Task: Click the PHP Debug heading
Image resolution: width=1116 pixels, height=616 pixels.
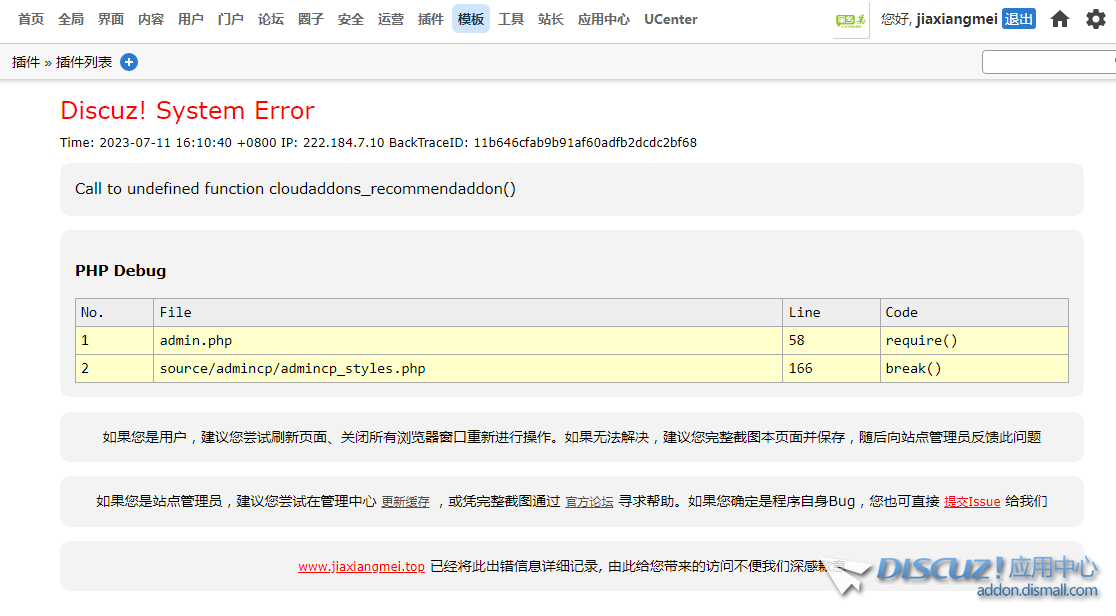Action: (x=120, y=271)
